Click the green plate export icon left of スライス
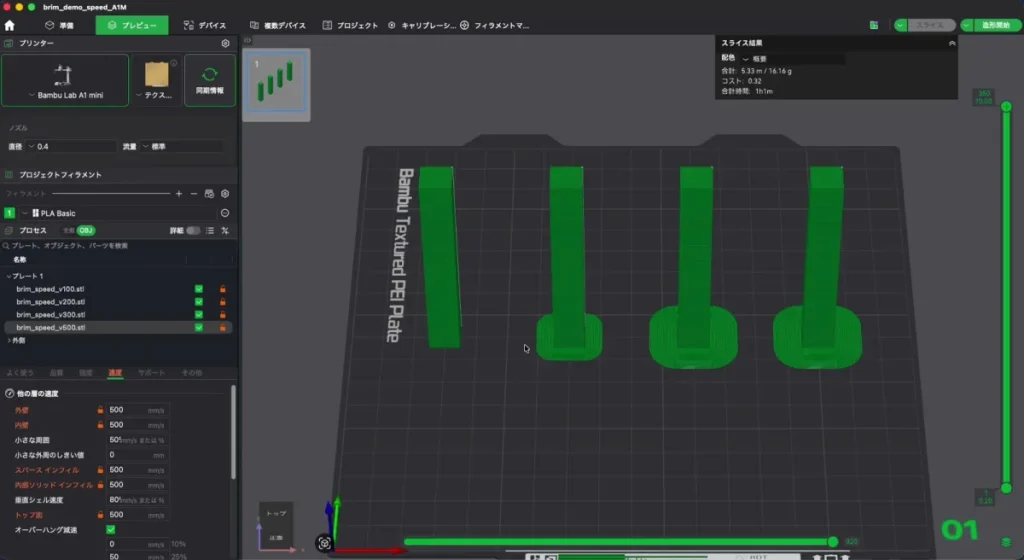The width and height of the screenshot is (1024, 560). coord(874,25)
